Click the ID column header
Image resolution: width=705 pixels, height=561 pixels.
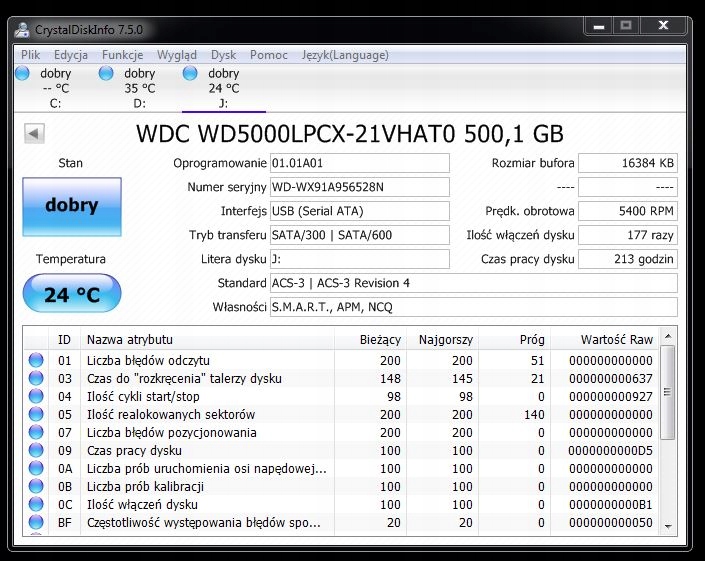(x=64, y=339)
